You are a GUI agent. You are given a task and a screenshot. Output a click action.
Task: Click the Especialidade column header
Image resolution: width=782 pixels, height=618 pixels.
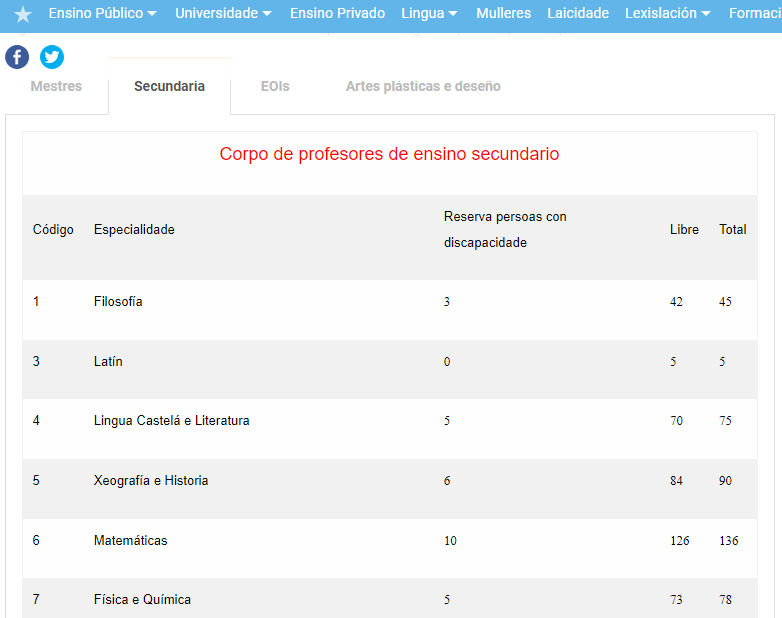click(134, 229)
